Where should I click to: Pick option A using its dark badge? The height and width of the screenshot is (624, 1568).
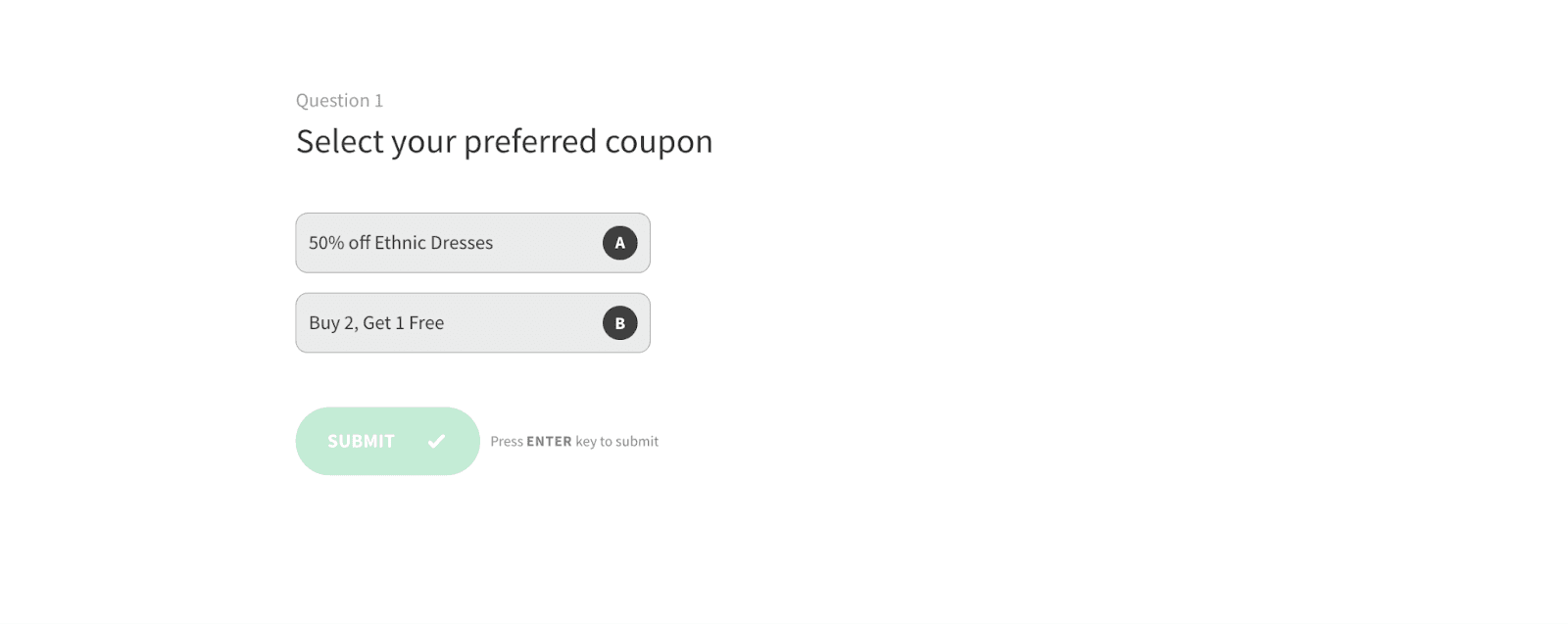click(x=619, y=243)
